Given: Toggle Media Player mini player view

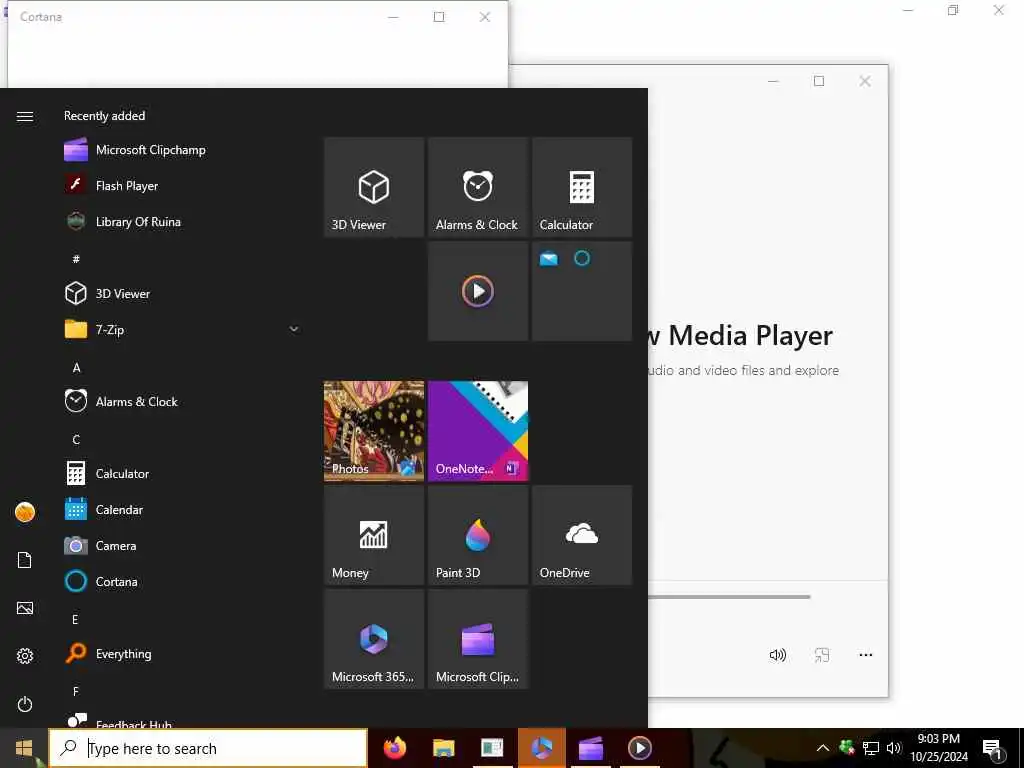Looking at the screenshot, I should point(822,655).
